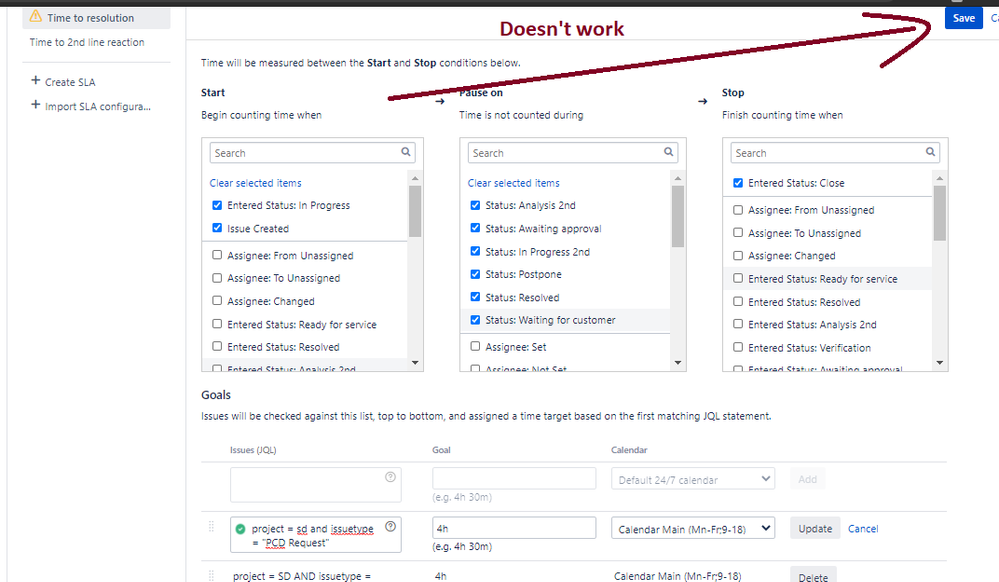Click the Cancel link next to Update
This screenshot has height=582, width=999.
pos(863,528)
